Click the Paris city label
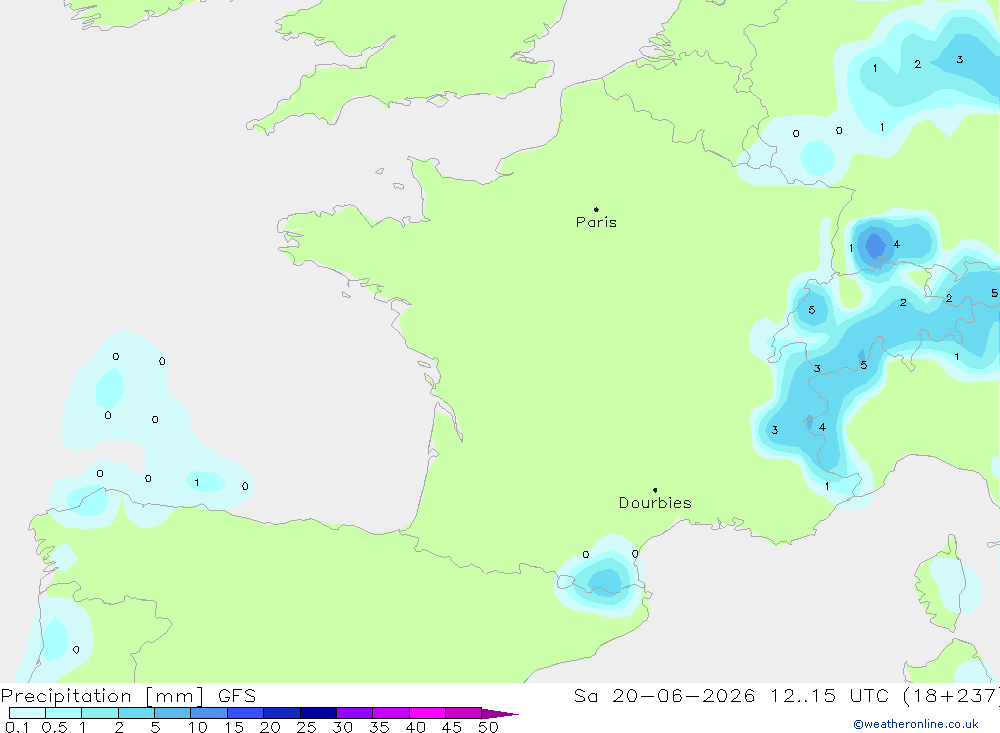The image size is (1000, 733). point(596,222)
